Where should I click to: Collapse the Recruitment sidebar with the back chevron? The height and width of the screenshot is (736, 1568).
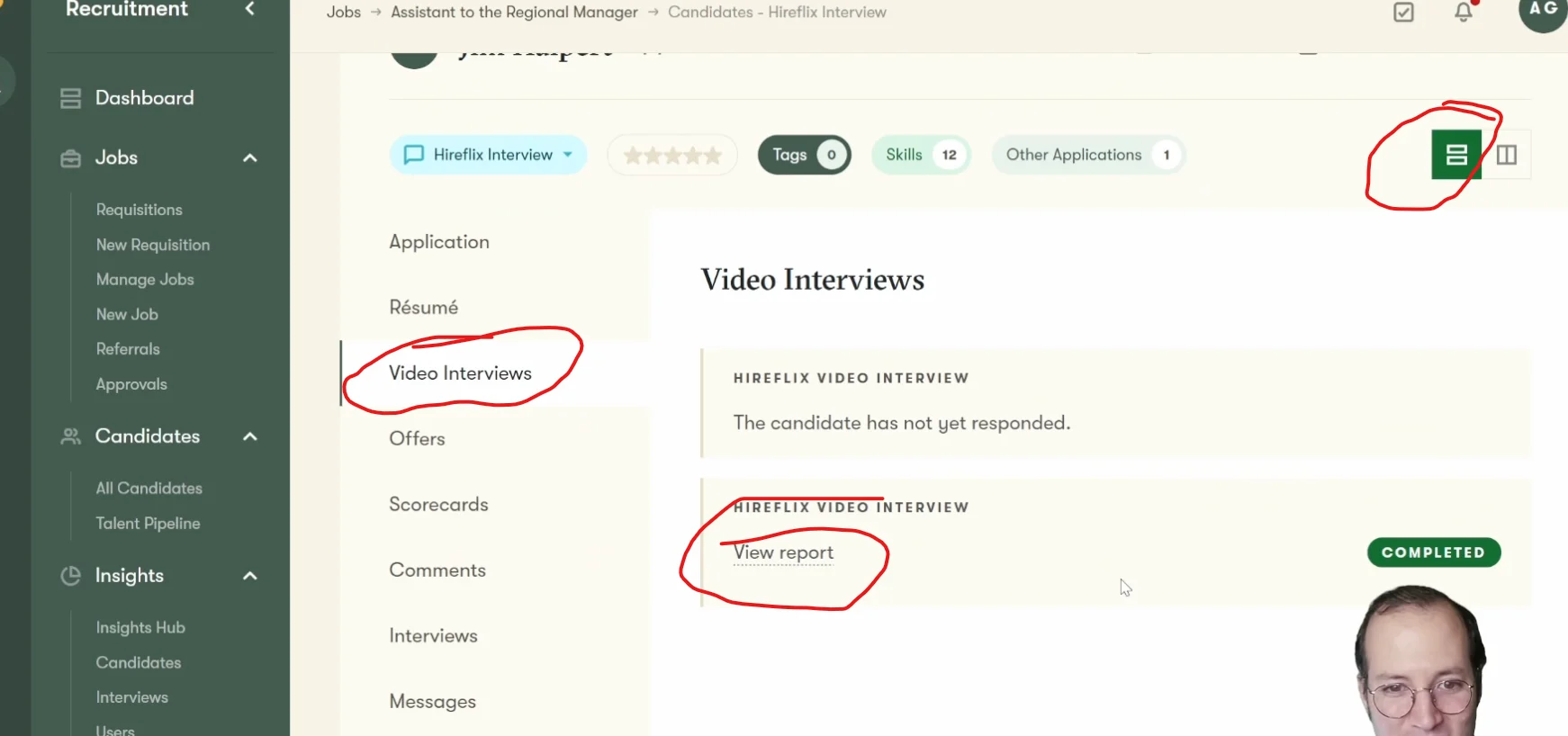coord(250,9)
